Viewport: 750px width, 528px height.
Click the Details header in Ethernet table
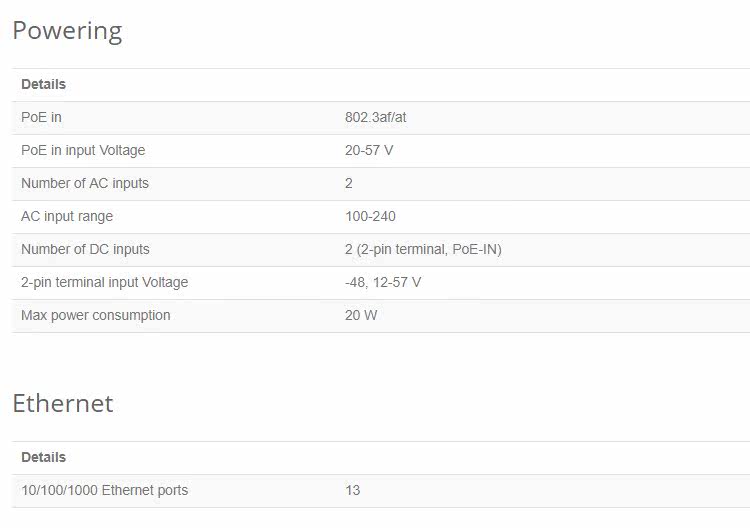point(44,457)
